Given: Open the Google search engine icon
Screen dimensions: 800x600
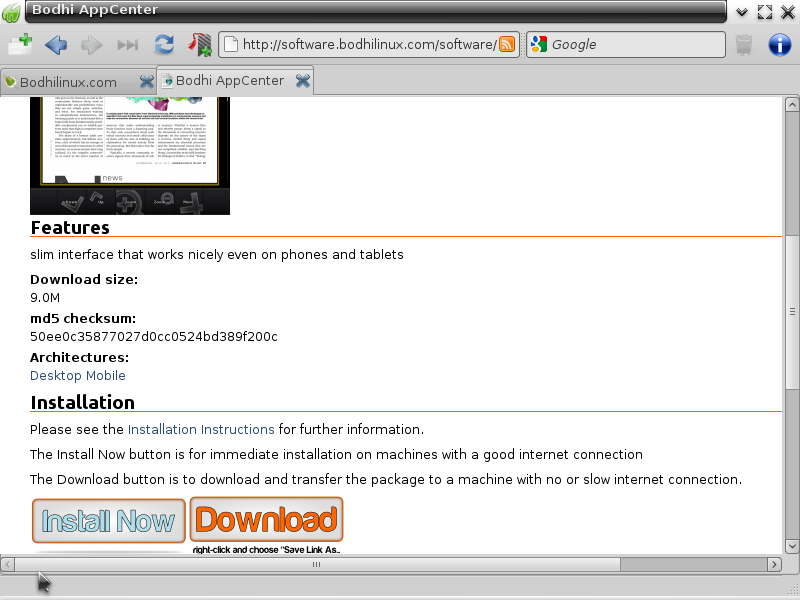Looking at the screenshot, I should pyautogui.click(x=539, y=44).
